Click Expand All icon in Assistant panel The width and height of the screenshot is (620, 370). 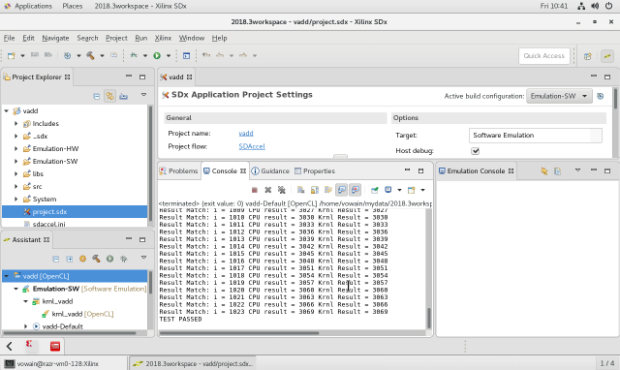(69, 259)
